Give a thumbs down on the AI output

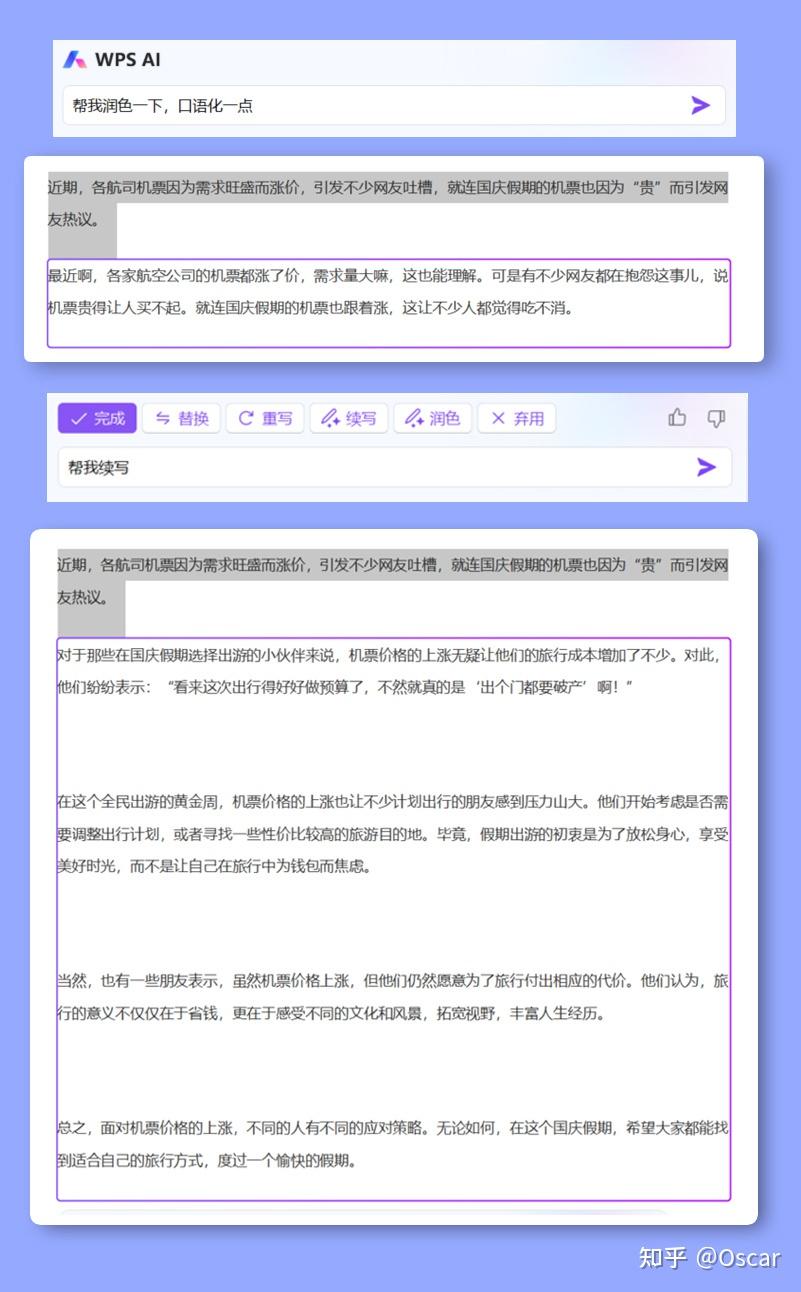pos(716,418)
